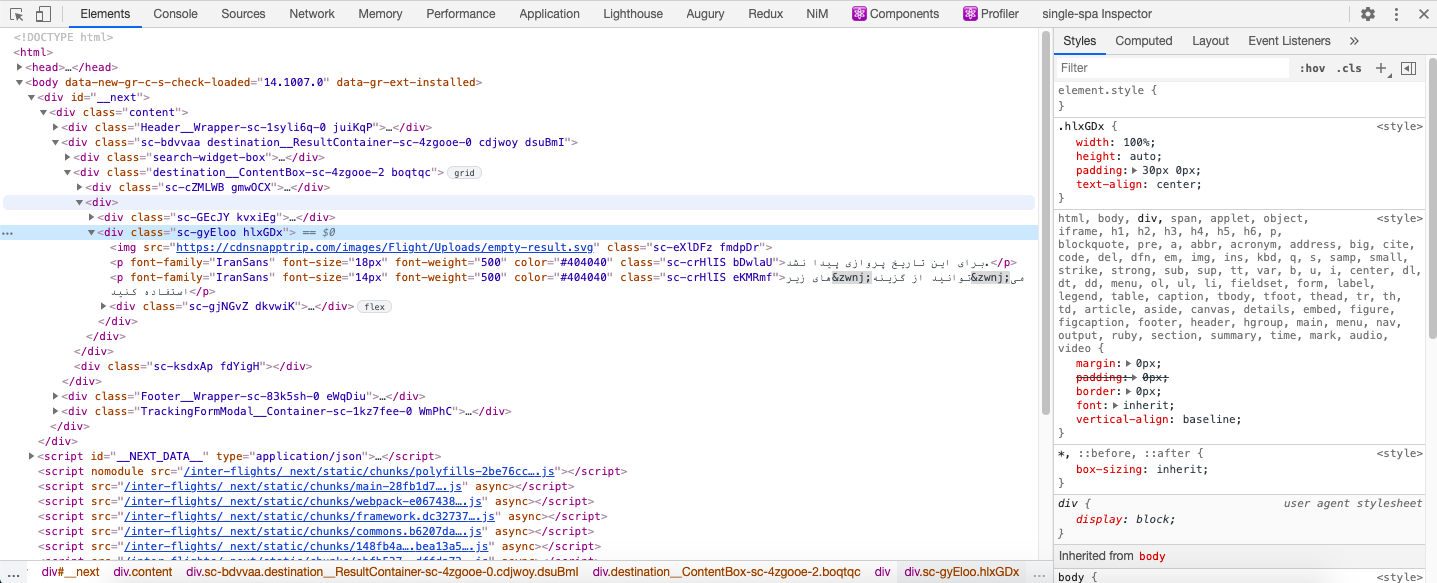Click the element.style rule block
The height and width of the screenshot is (583, 1437).
pyautogui.click(x=1241, y=97)
